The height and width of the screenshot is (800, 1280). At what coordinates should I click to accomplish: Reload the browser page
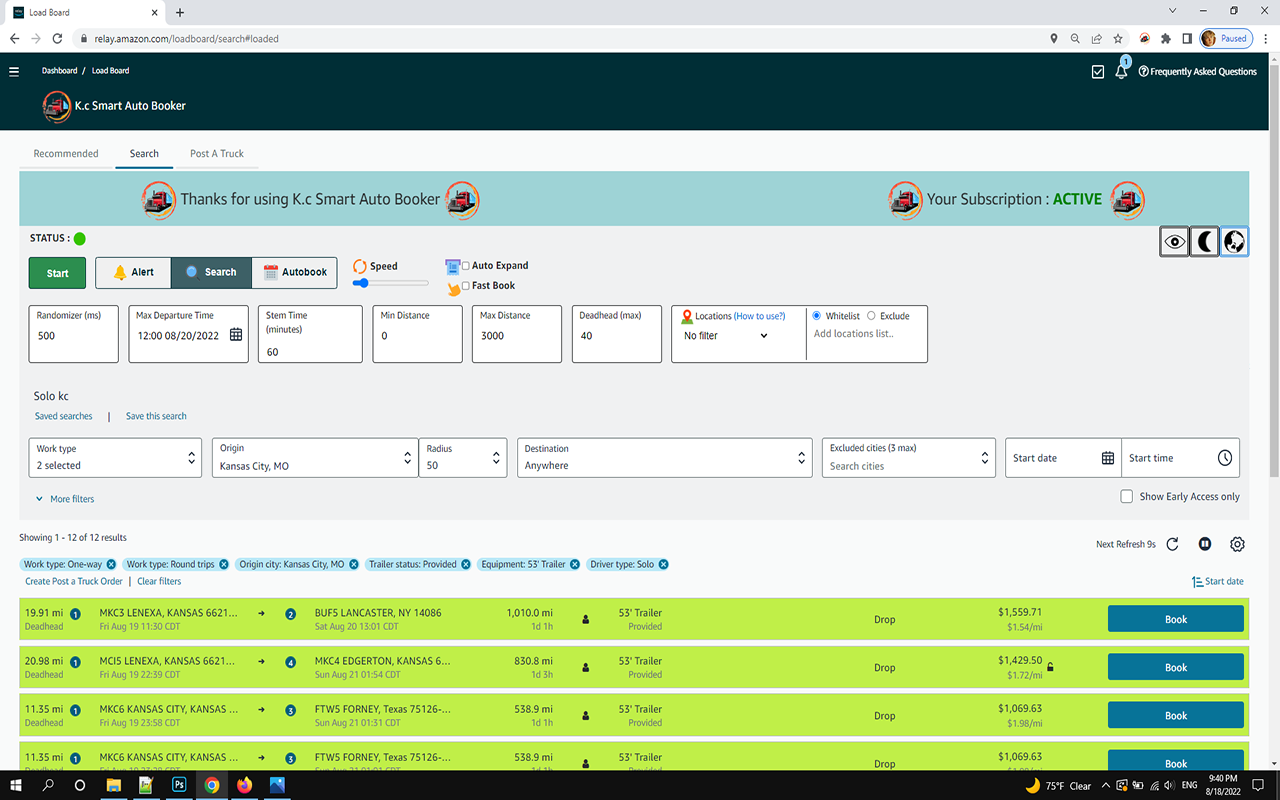(57, 39)
